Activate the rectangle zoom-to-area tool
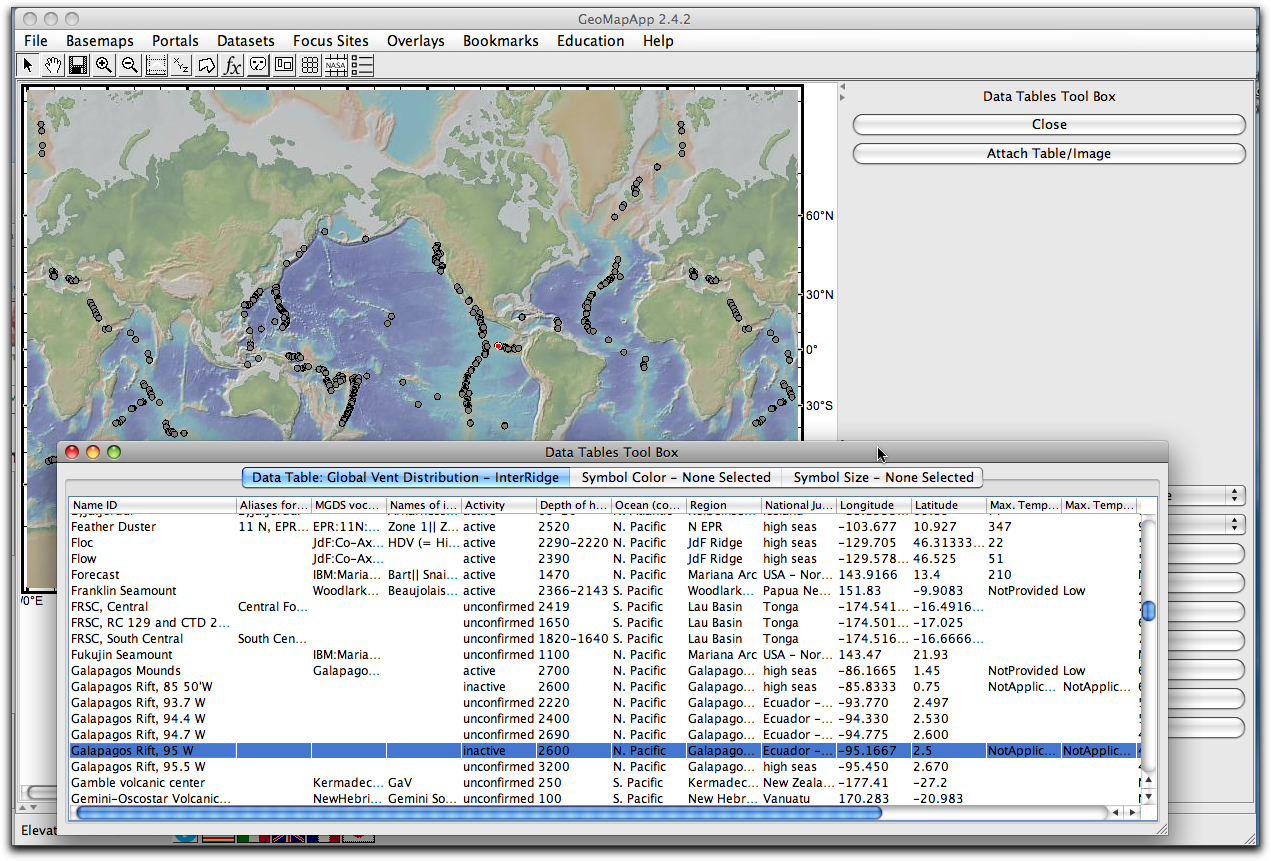Image resolution: width=1271 pixels, height=861 pixels. 156,64
